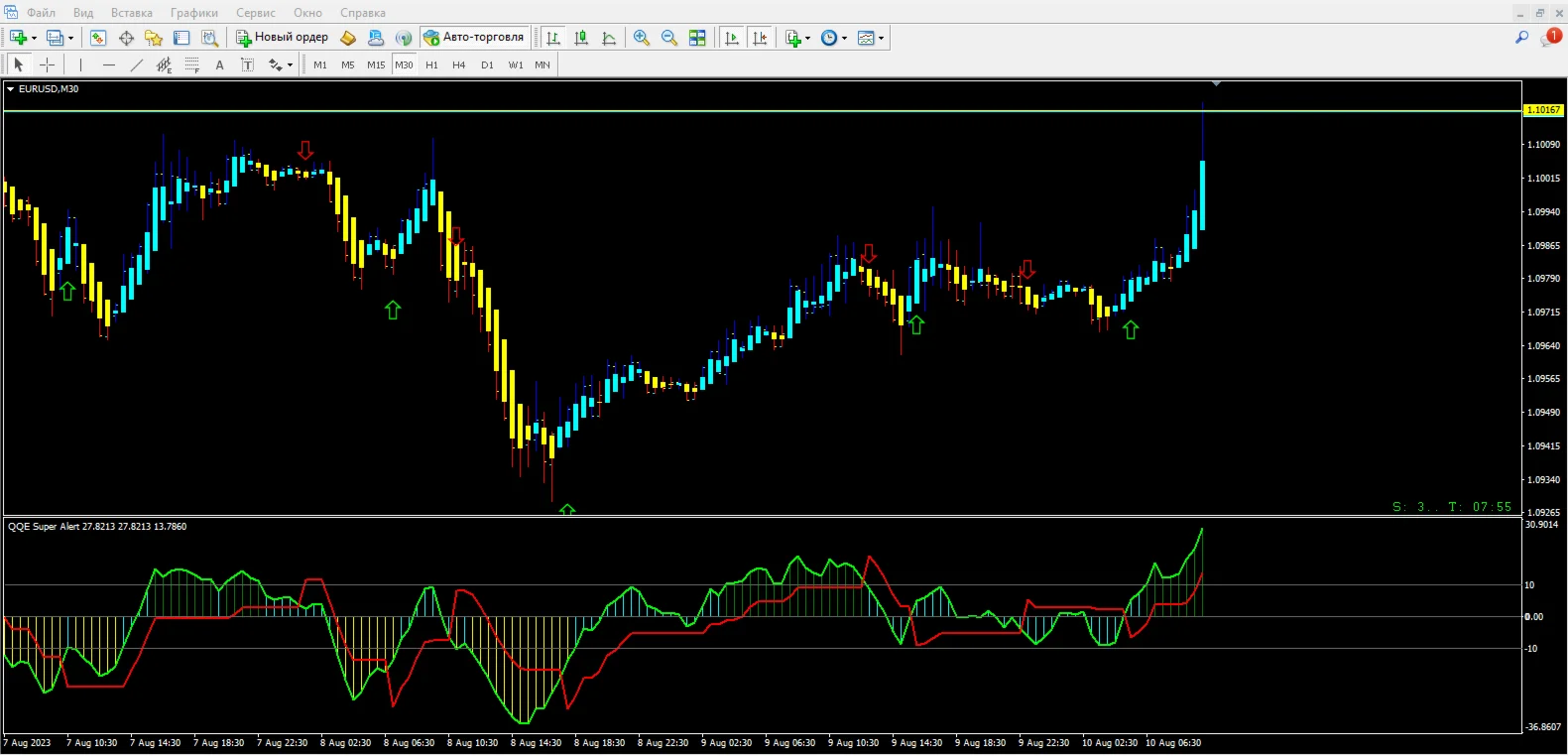Open the Market Watch window icon
Screen dimensions: 1568x756
coord(98,38)
